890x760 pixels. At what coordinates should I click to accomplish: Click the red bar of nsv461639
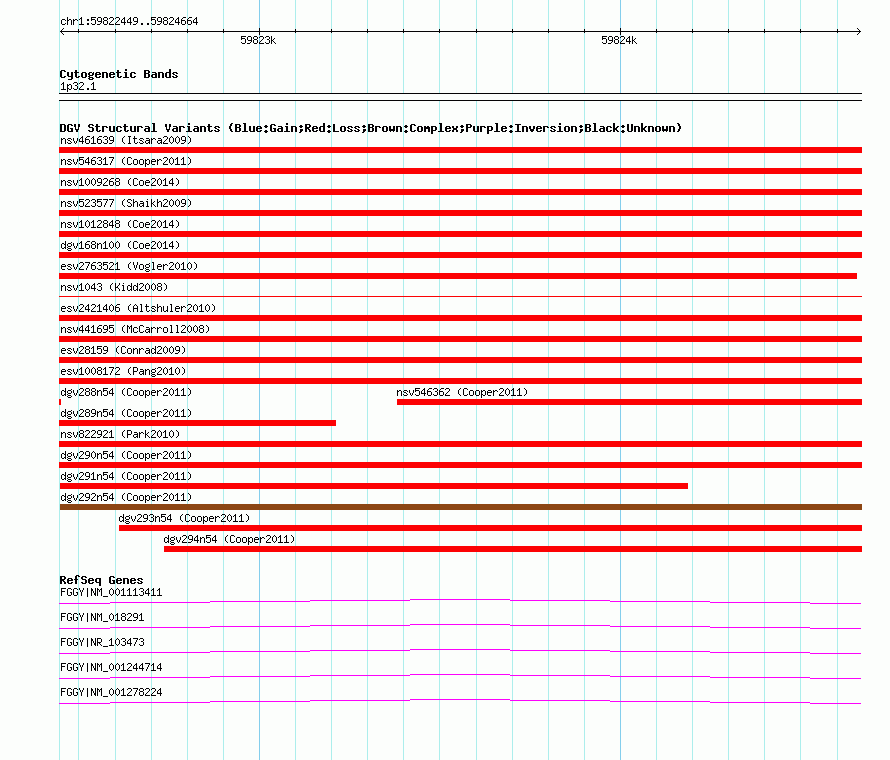pos(460,150)
